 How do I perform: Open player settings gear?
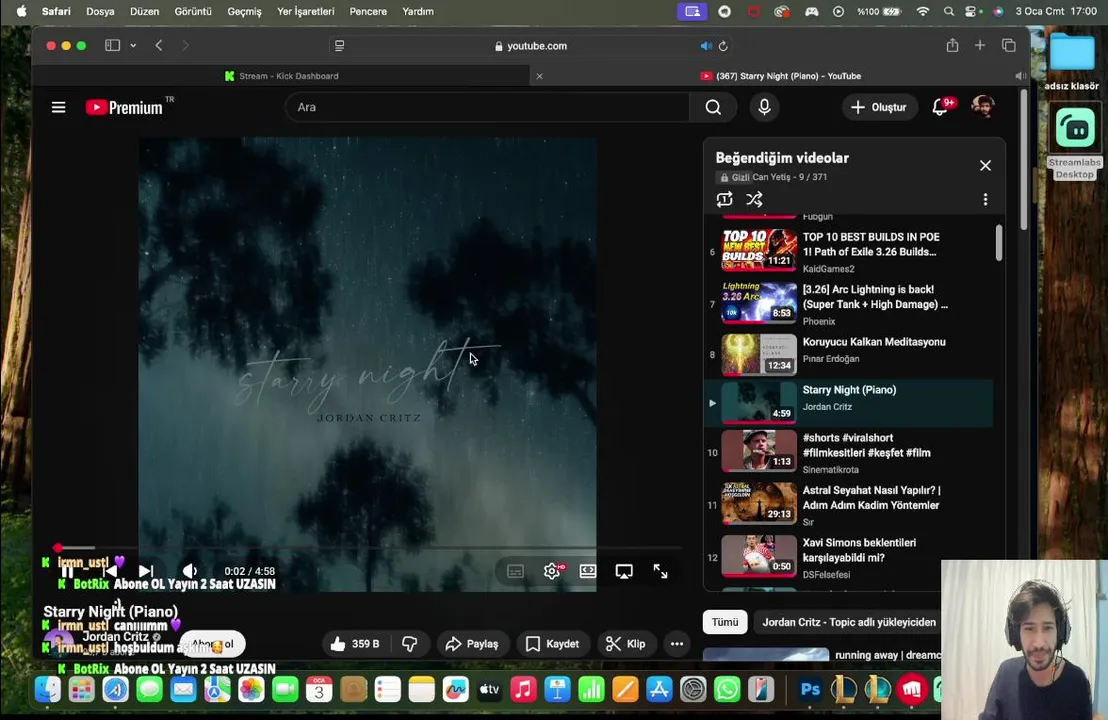point(552,572)
